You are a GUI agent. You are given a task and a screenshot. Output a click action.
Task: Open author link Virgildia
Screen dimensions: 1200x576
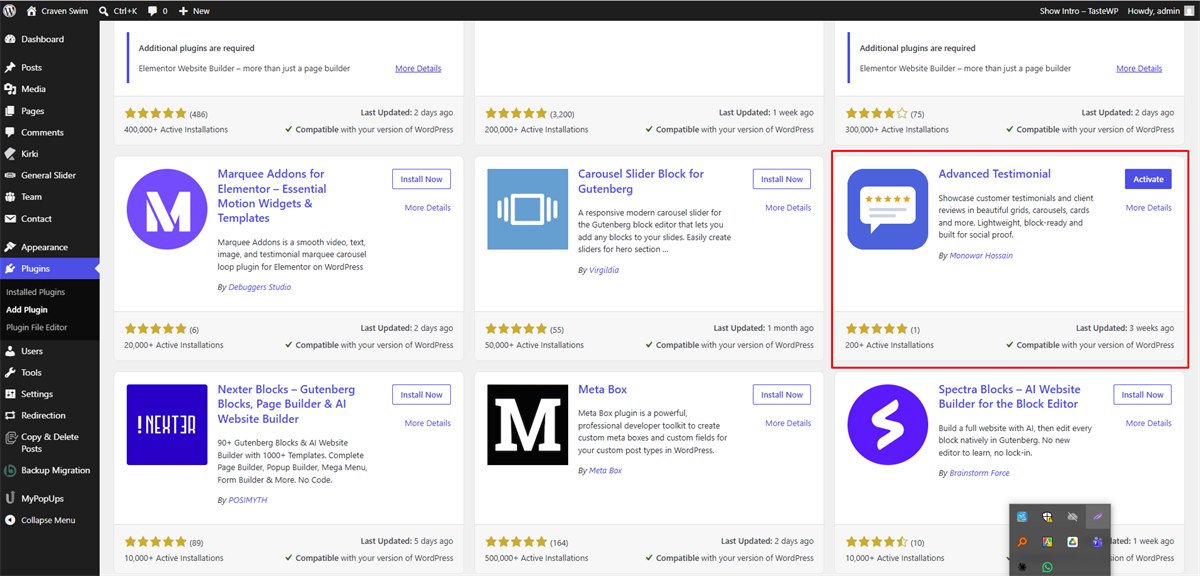pyautogui.click(x=605, y=270)
